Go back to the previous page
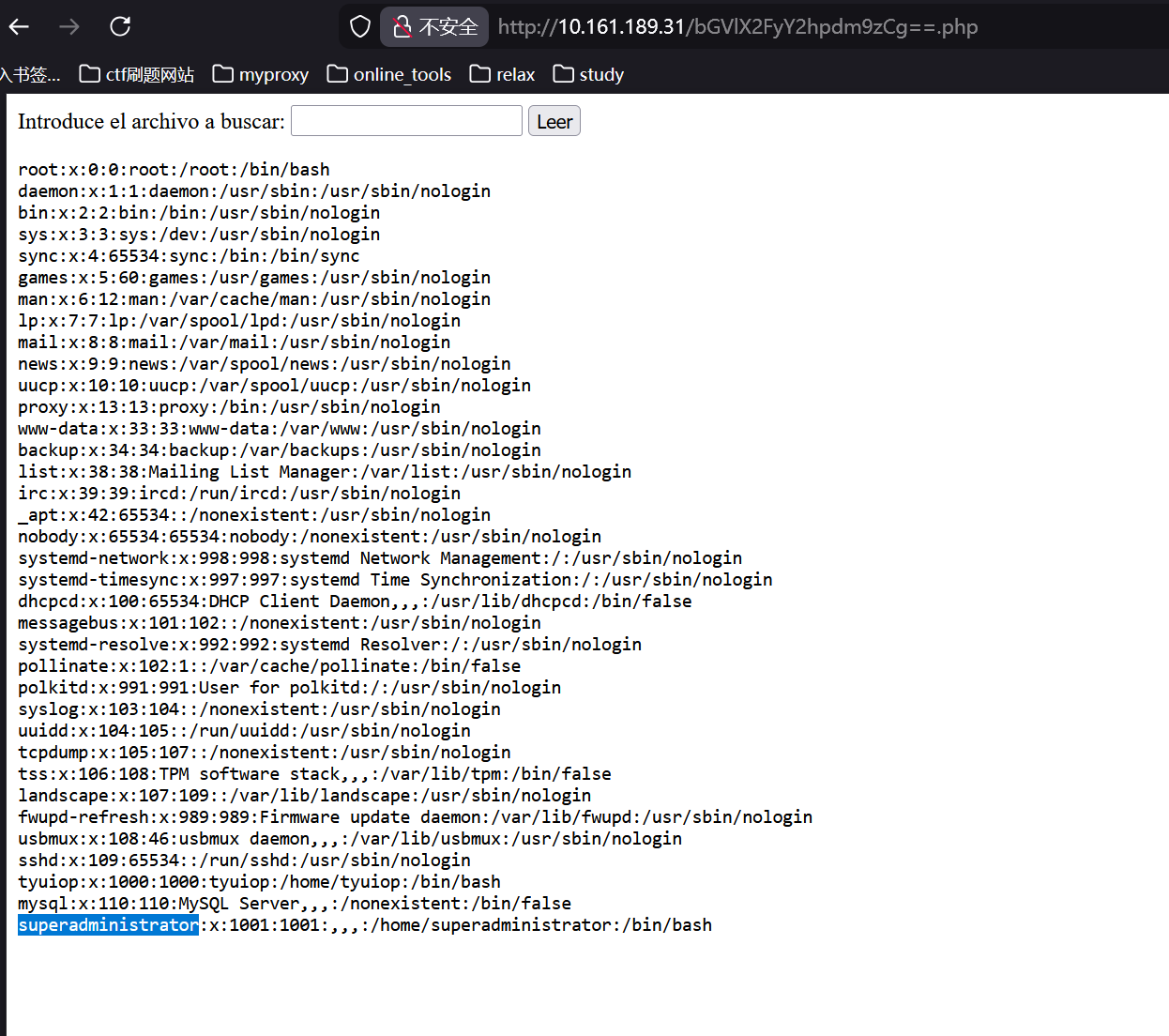The width and height of the screenshot is (1169, 1036). [x=20, y=27]
